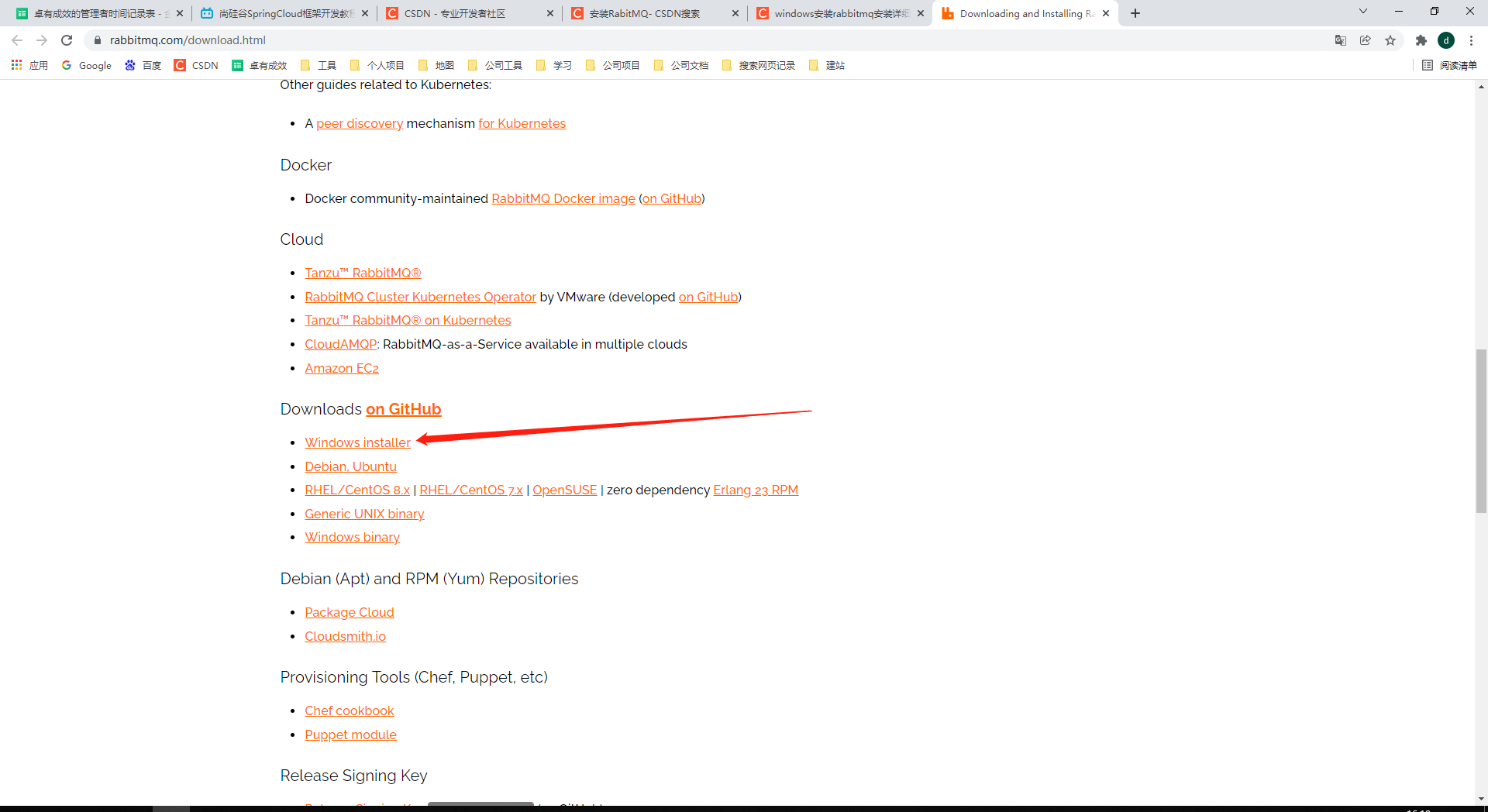Open the 工具 bookmark folder
The width and height of the screenshot is (1488, 812).
pos(319,65)
